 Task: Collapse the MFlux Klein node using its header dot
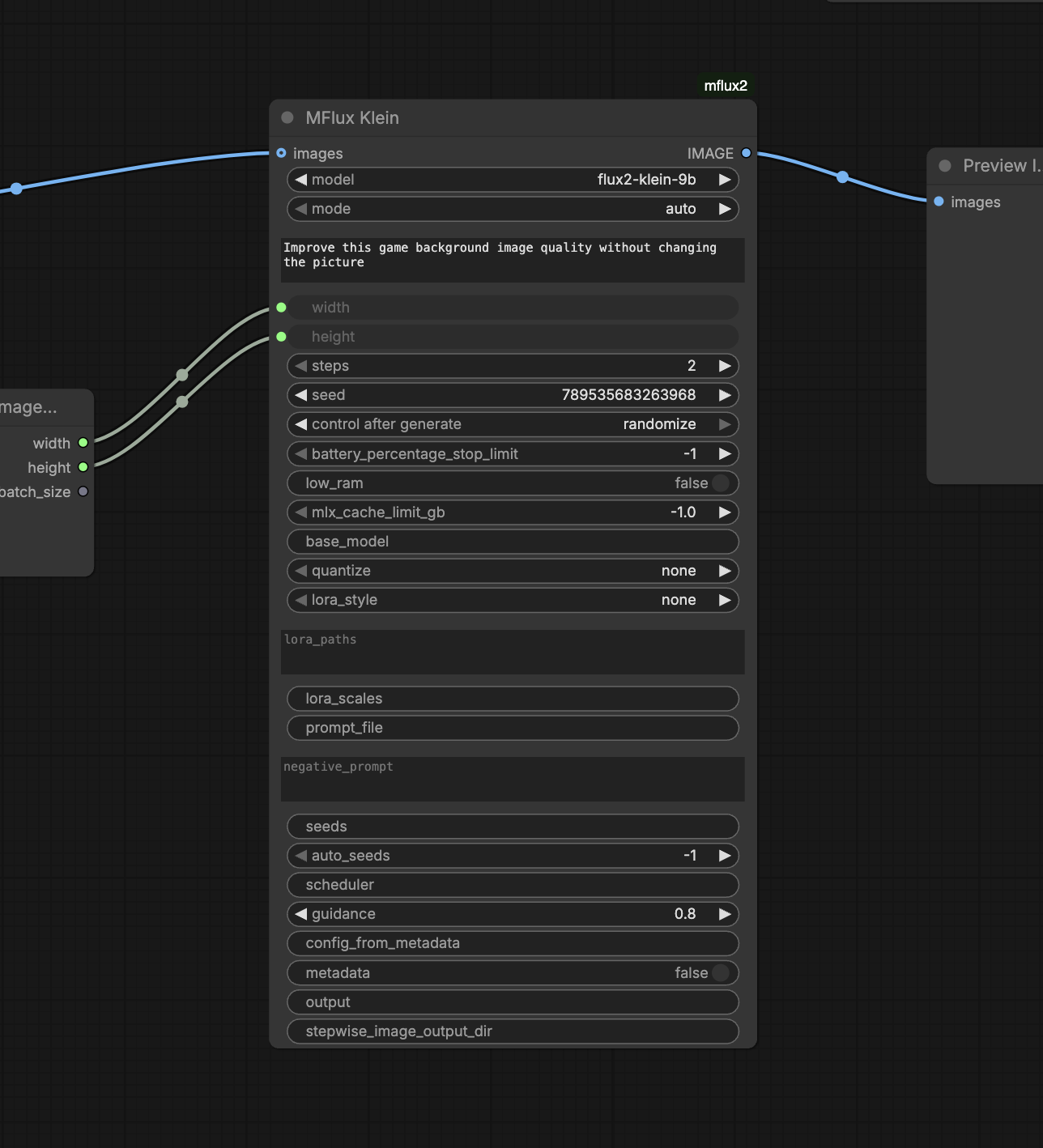pos(287,117)
